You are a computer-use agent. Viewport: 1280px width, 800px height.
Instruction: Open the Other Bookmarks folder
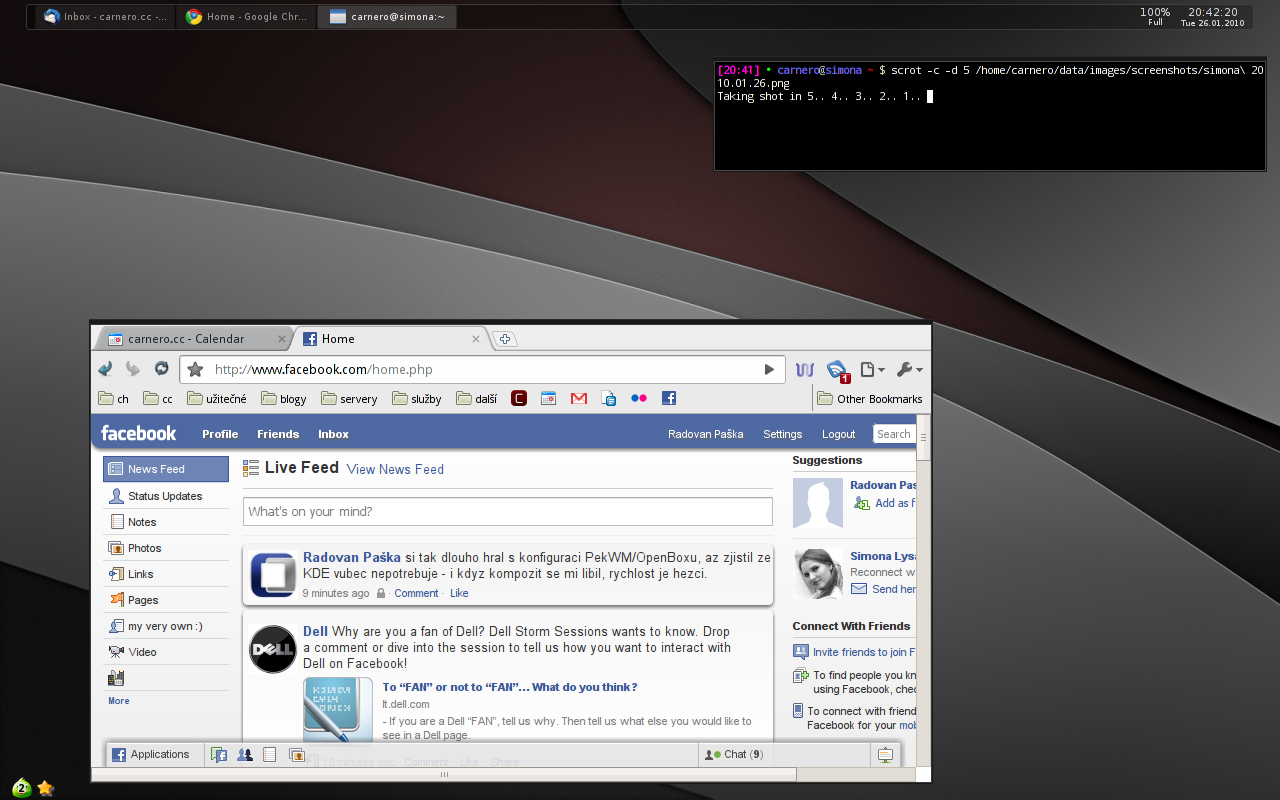(x=870, y=398)
